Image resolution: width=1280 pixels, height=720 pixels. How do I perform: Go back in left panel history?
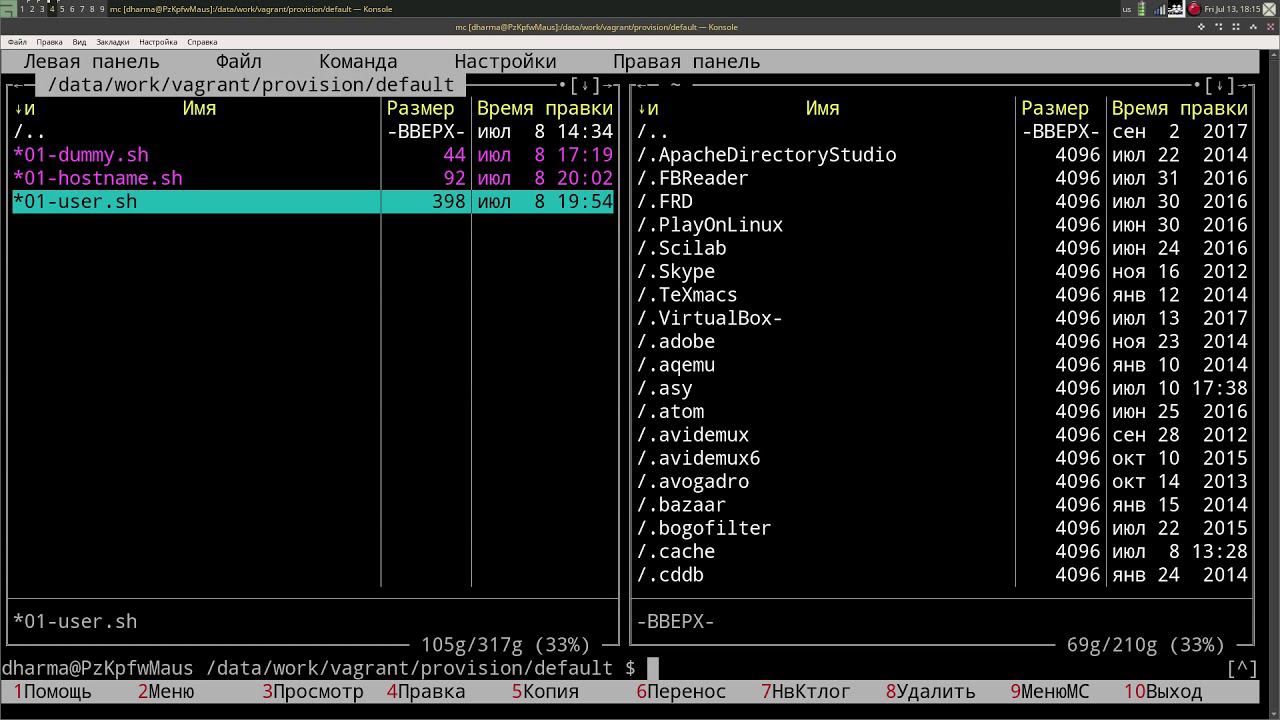tap(18, 86)
